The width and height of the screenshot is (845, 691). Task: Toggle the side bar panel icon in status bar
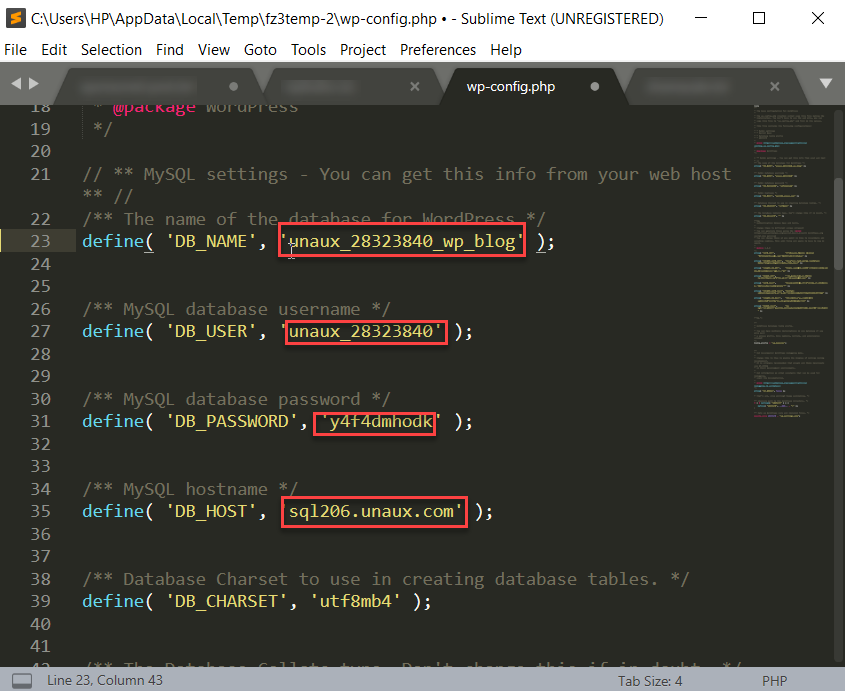[x=22, y=681]
